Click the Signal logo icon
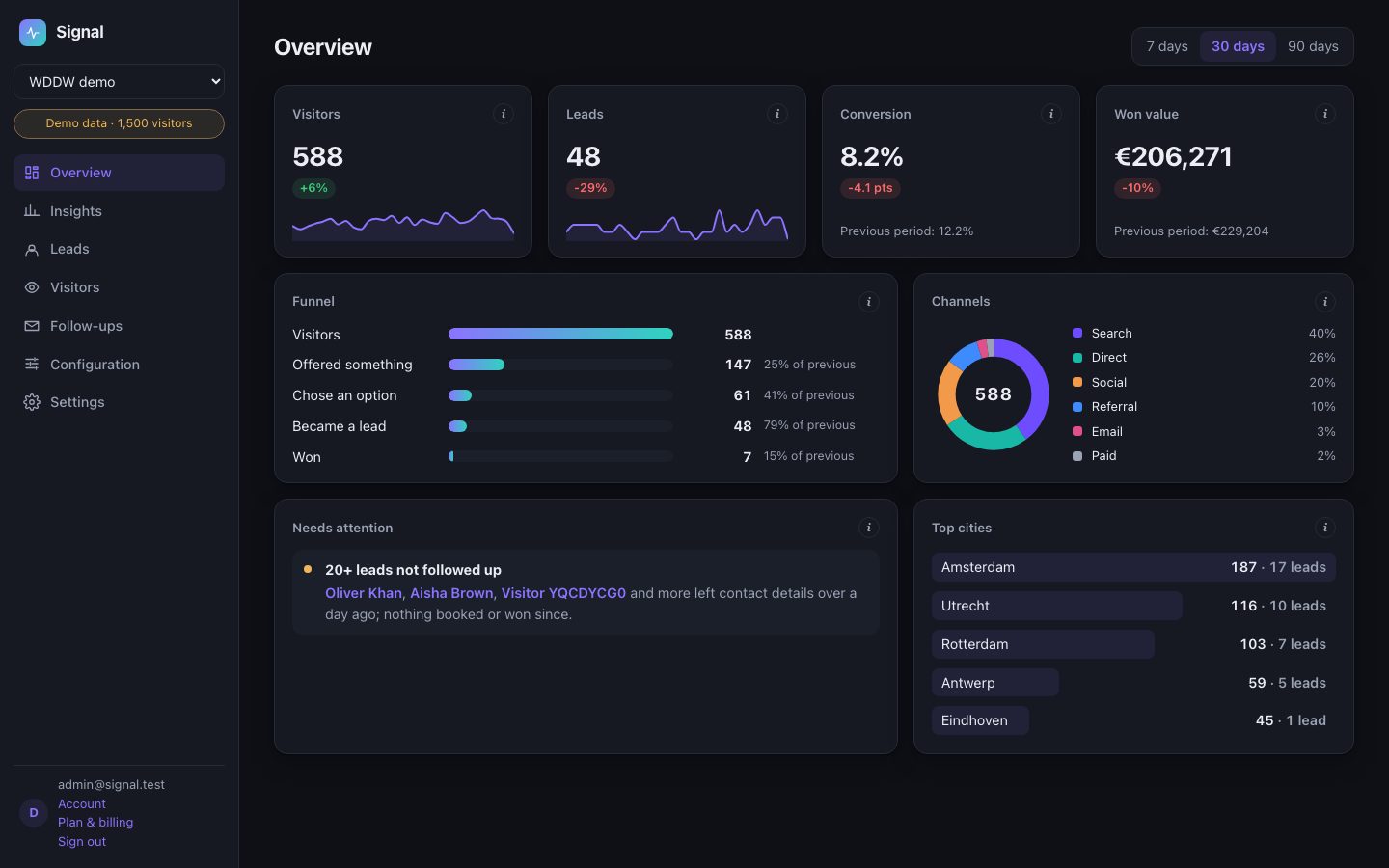This screenshot has width=1389, height=868. coord(33,32)
